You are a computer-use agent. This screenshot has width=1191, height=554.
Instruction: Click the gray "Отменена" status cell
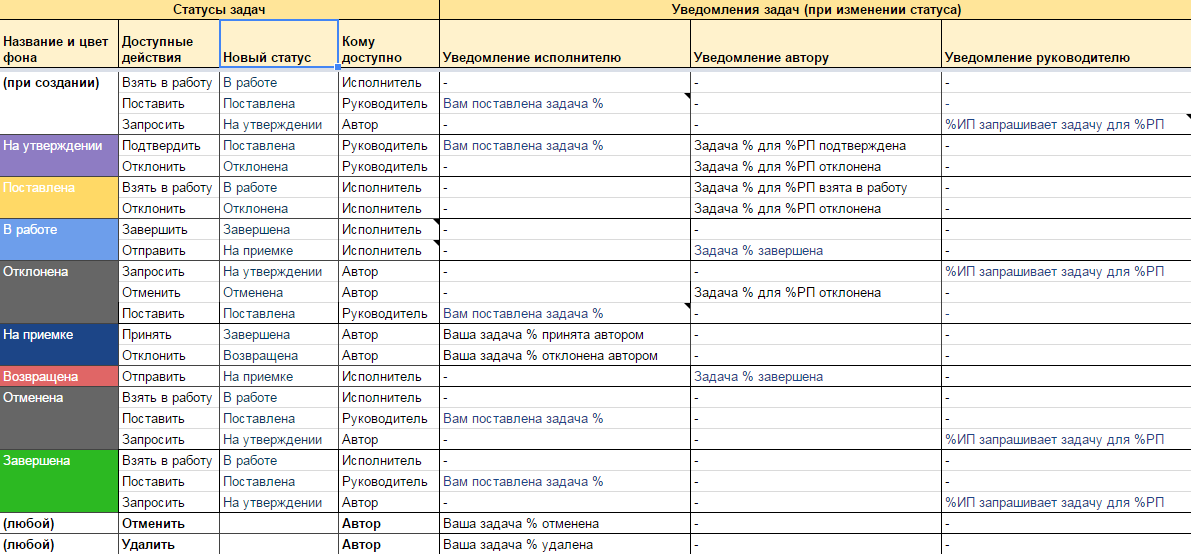tap(59, 418)
